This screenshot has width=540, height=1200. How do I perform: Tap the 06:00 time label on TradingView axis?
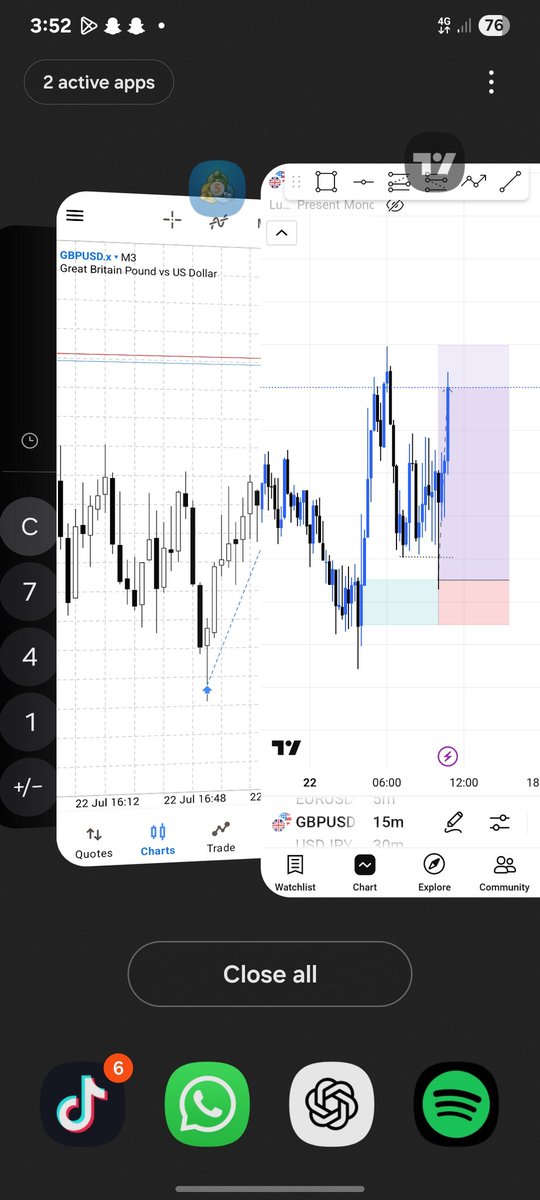(x=387, y=783)
